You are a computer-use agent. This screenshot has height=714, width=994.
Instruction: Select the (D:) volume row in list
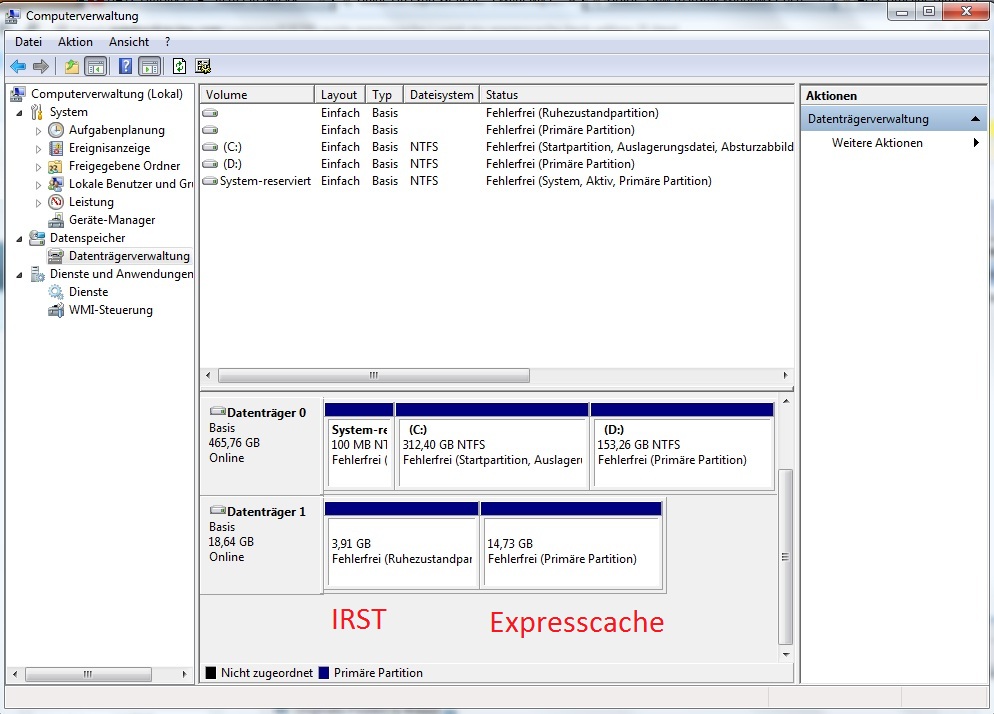497,164
